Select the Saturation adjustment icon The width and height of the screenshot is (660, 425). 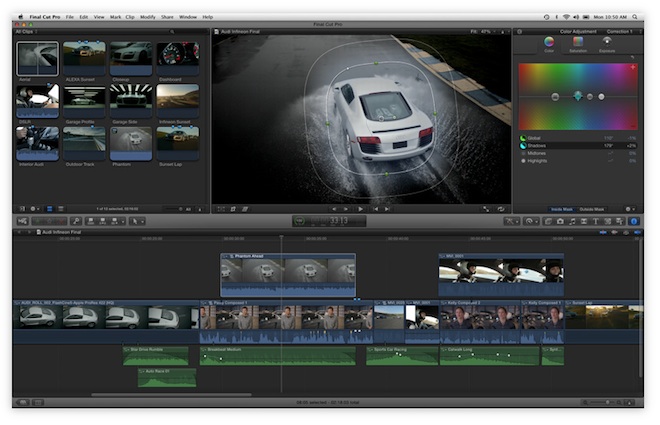coord(577,43)
